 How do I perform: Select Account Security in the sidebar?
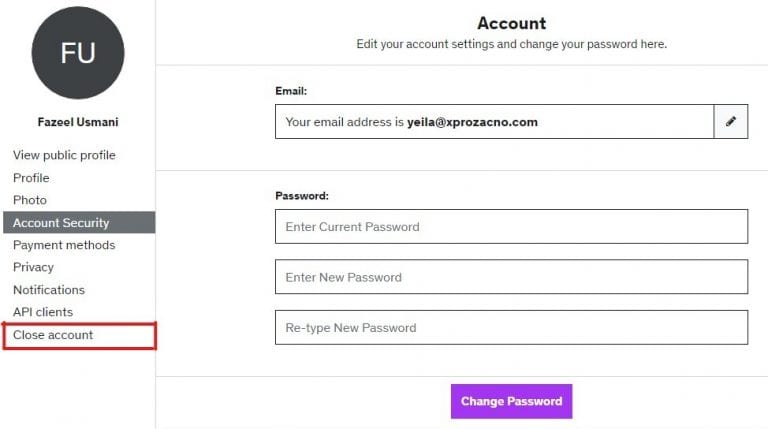(61, 223)
